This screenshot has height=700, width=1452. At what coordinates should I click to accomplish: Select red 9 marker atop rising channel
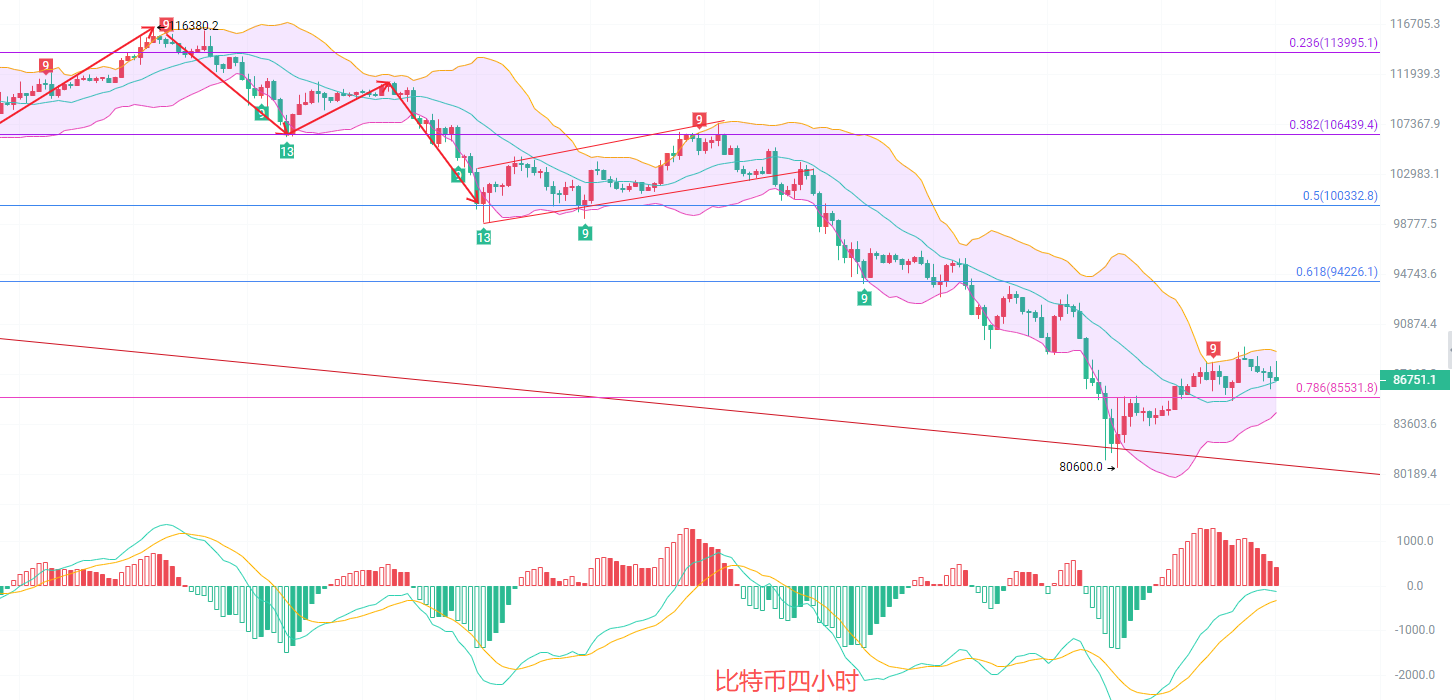(x=699, y=121)
